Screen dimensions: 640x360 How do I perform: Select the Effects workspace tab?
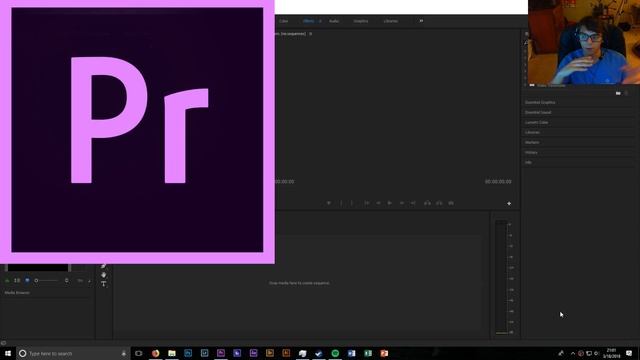(309, 21)
